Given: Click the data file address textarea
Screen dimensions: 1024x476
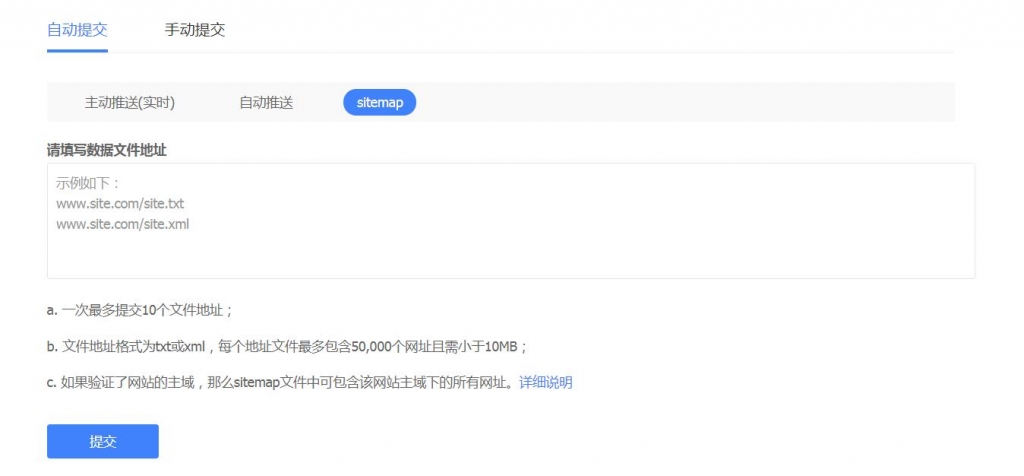Looking at the screenshot, I should [511, 221].
